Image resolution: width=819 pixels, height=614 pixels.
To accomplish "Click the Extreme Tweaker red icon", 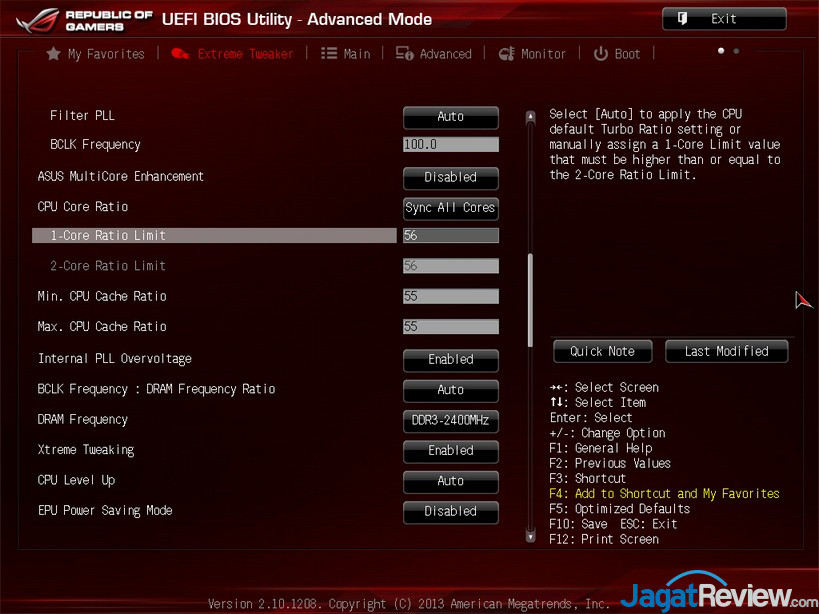I will click(180, 53).
